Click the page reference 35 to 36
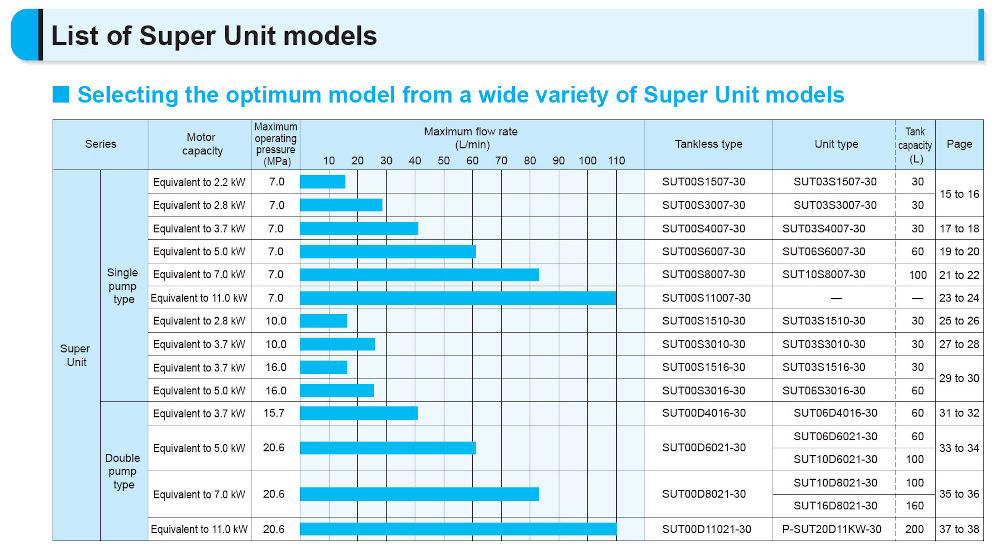1000x559 pixels. 959,494
